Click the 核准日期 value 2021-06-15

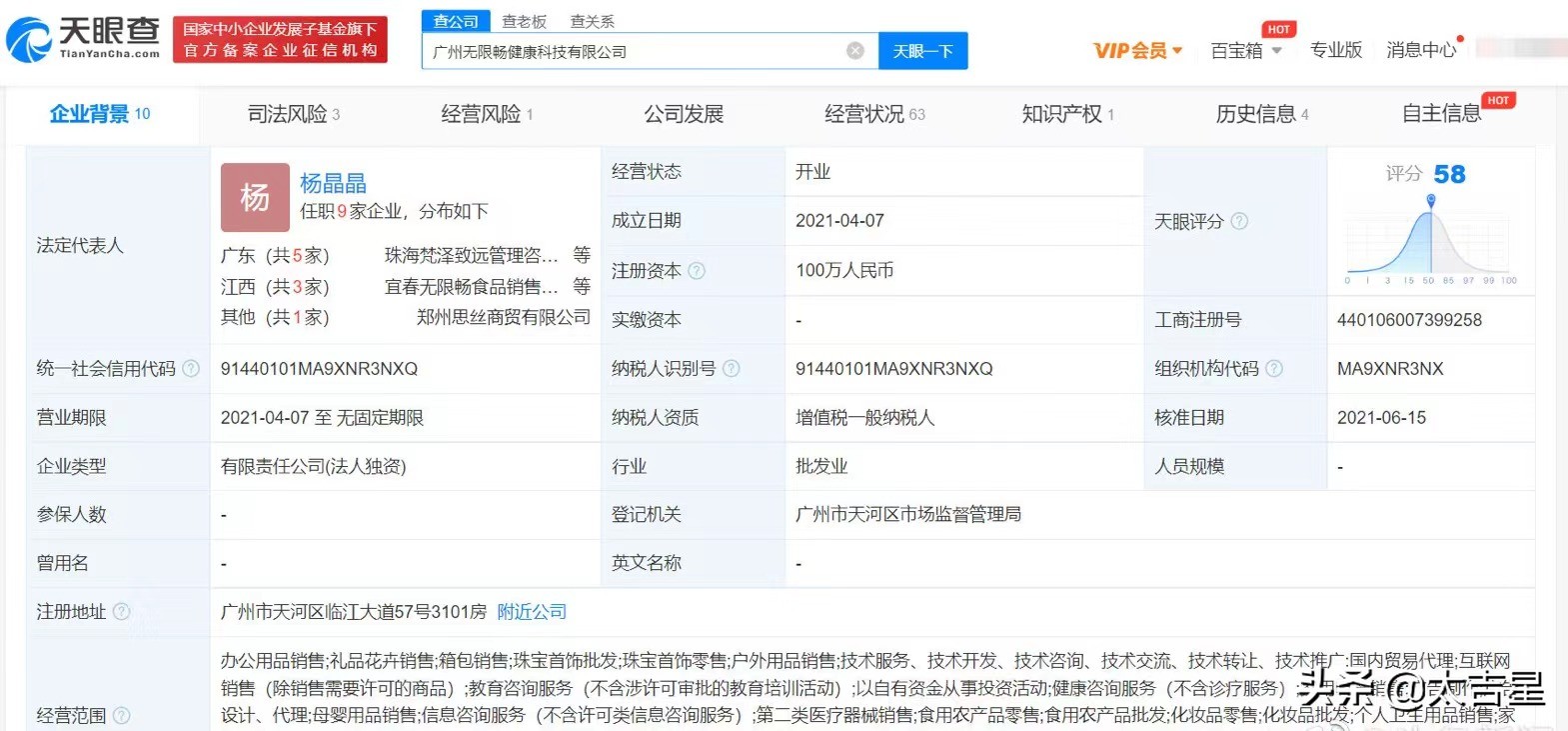[1381, 418]
